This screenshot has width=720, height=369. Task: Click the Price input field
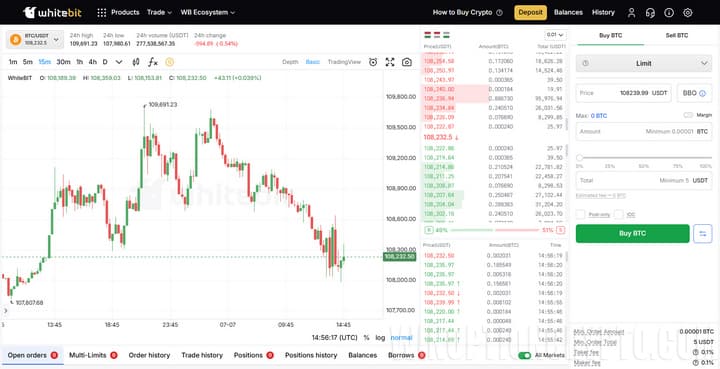[x=624, y=93]
